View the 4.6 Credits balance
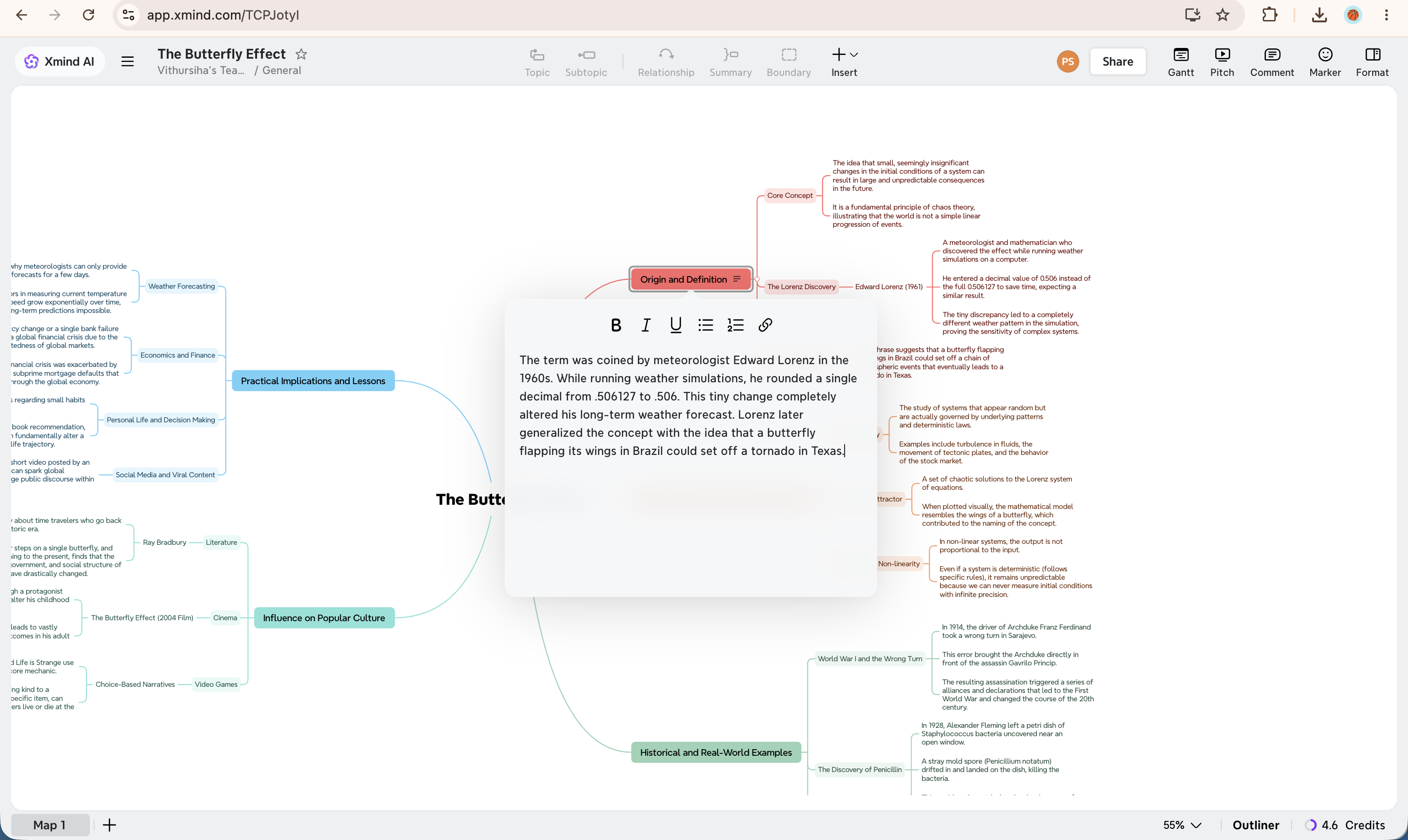This screenshot has height=840, width=1408. click(1345, 825)
